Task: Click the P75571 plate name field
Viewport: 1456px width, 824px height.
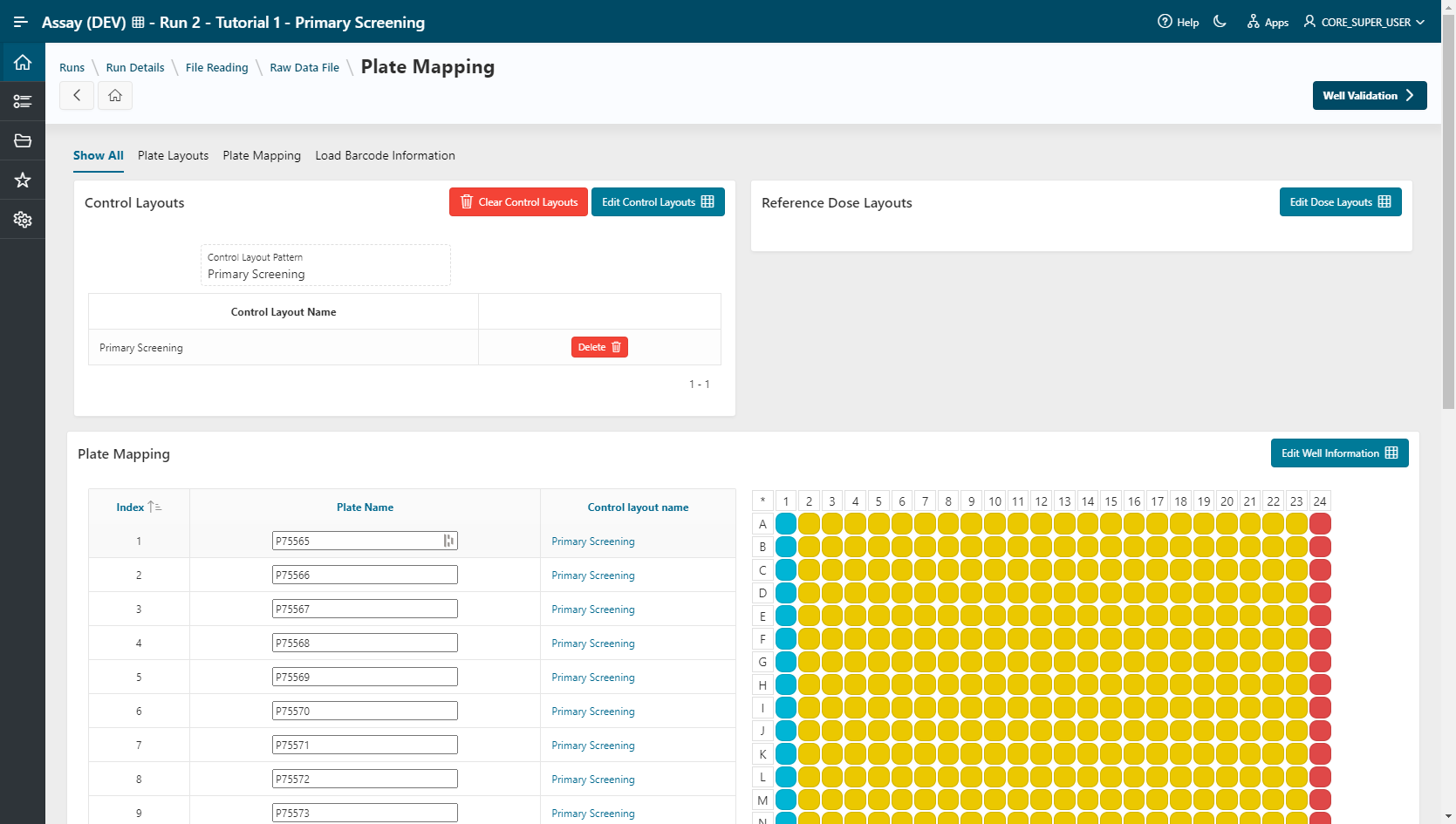Action: tap(365, 745)
